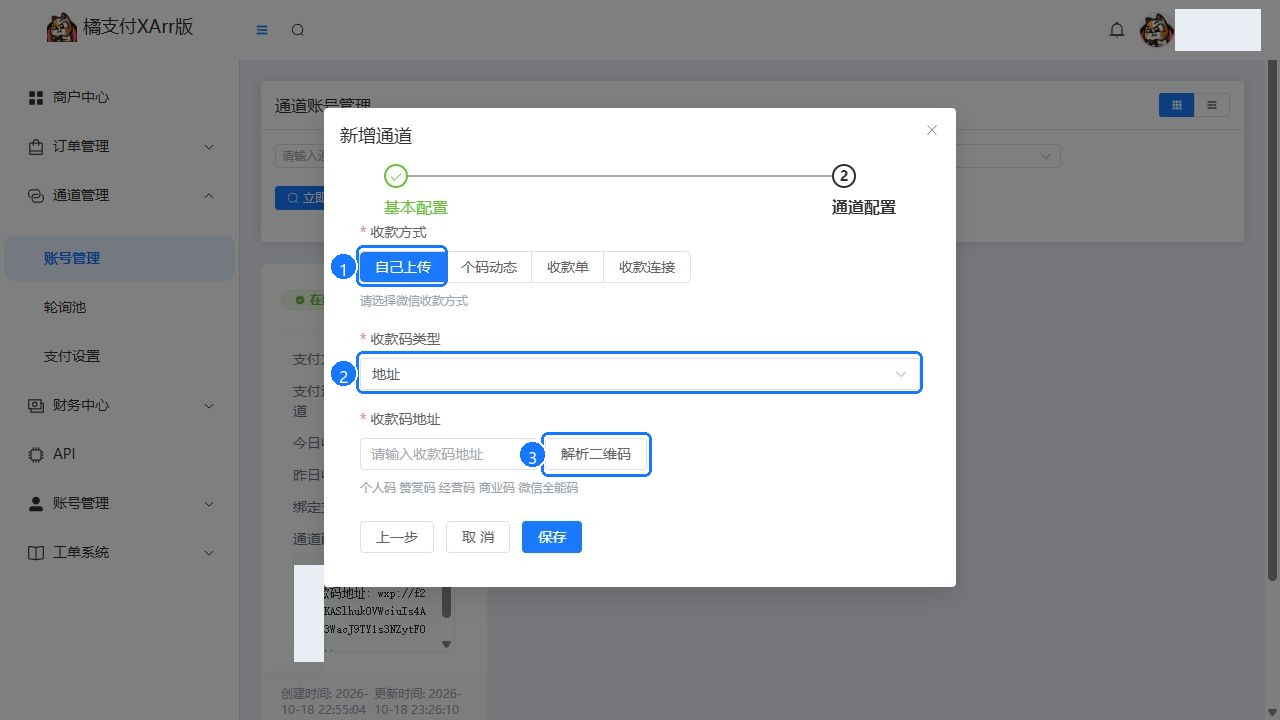Switch to list view icon
Screen dimensions: 1280x720
[1212, 105]
